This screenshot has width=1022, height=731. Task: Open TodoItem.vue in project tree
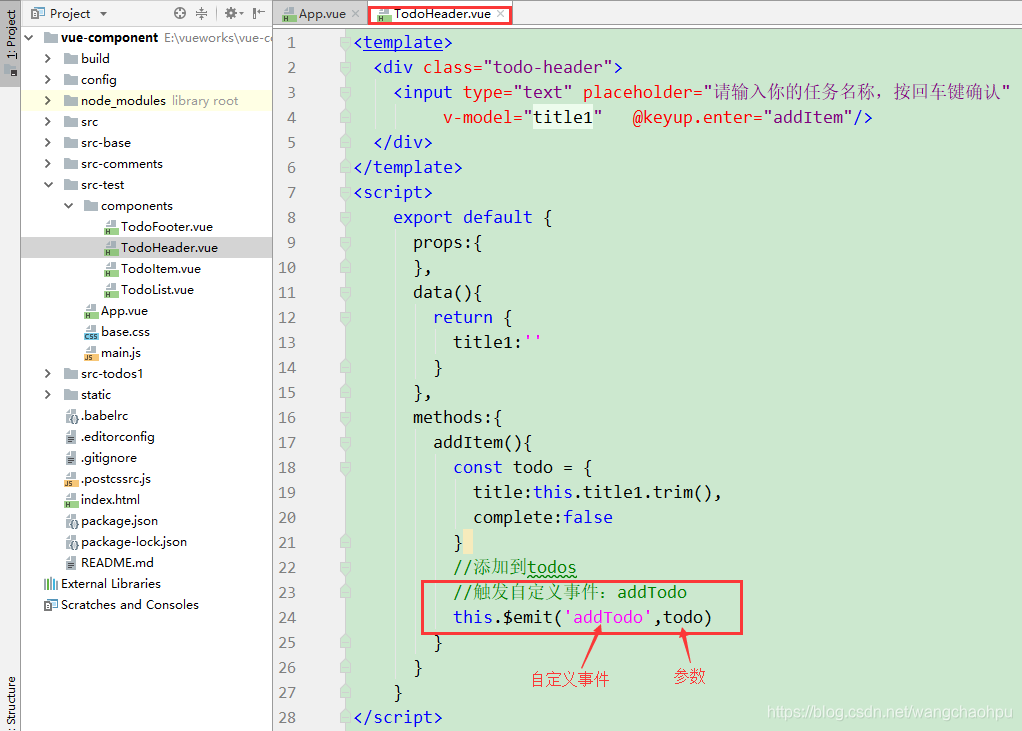[x=161, y=268]
